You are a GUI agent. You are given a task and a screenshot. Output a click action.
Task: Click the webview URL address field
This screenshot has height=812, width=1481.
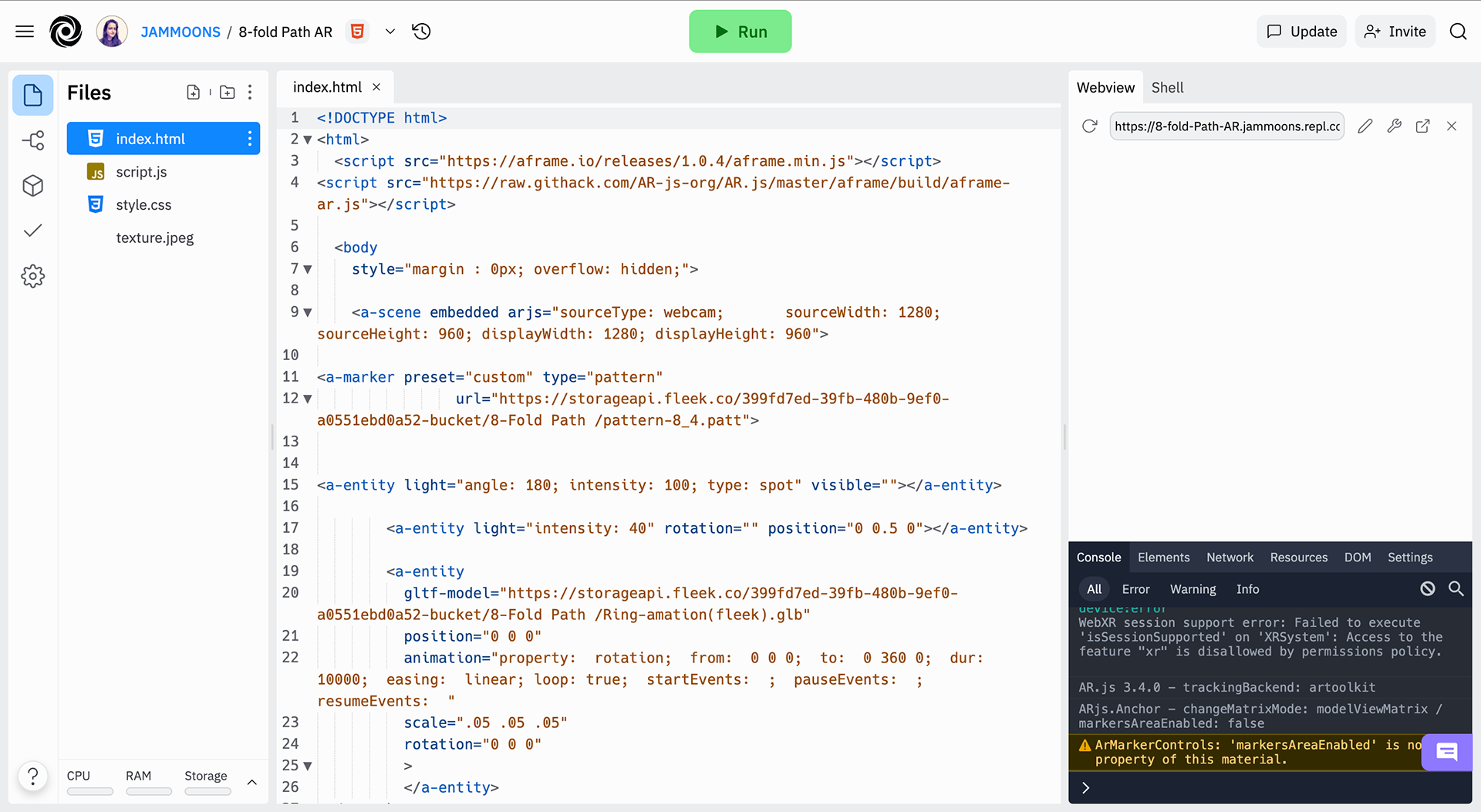pyautogui.click(x=1226, y=126)
